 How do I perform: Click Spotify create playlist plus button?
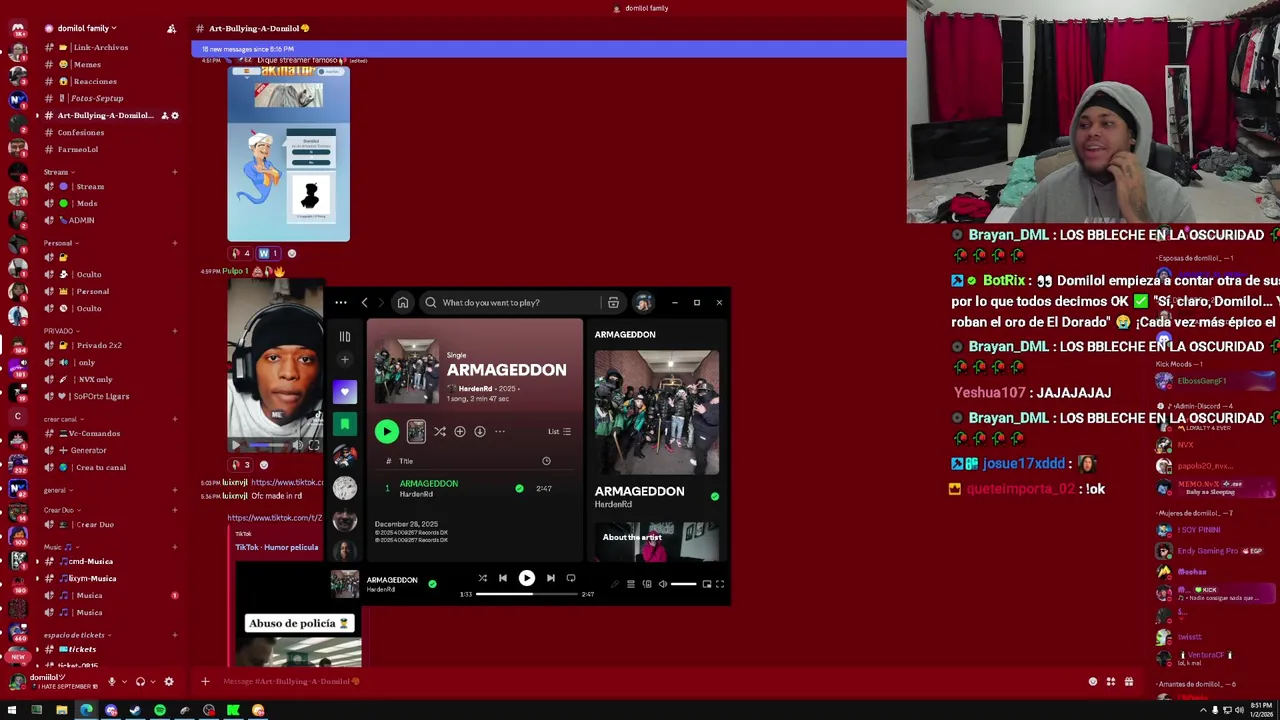point(344,360)
